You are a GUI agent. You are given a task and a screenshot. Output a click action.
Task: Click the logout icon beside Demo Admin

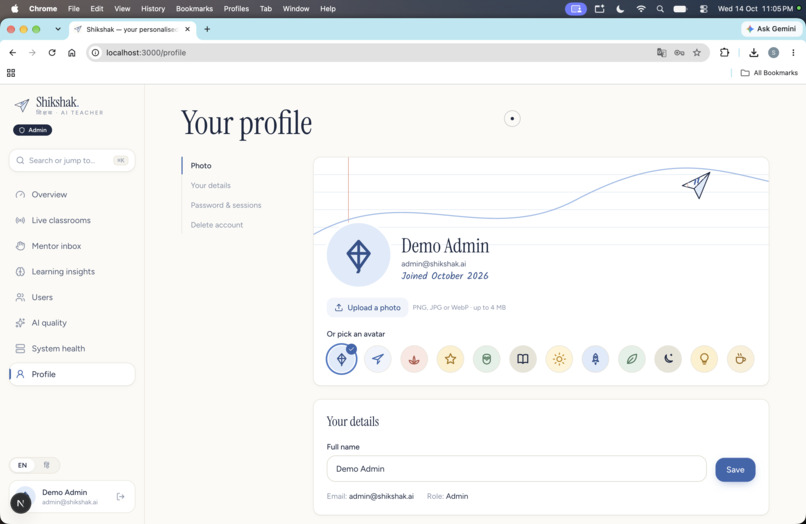(120, 496)
